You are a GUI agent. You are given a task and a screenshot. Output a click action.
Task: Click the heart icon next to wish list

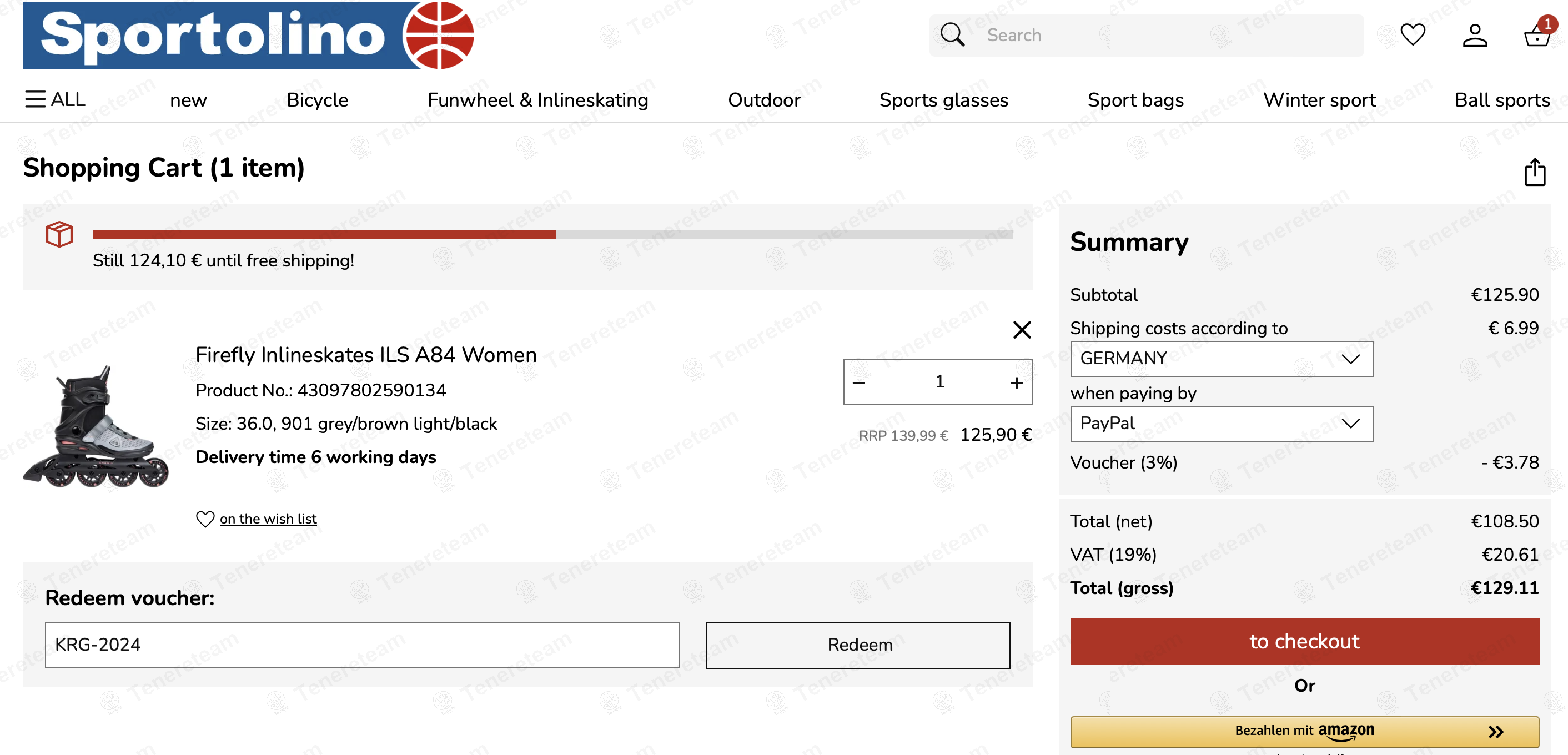pyautogui.click(x=205, y=519)
